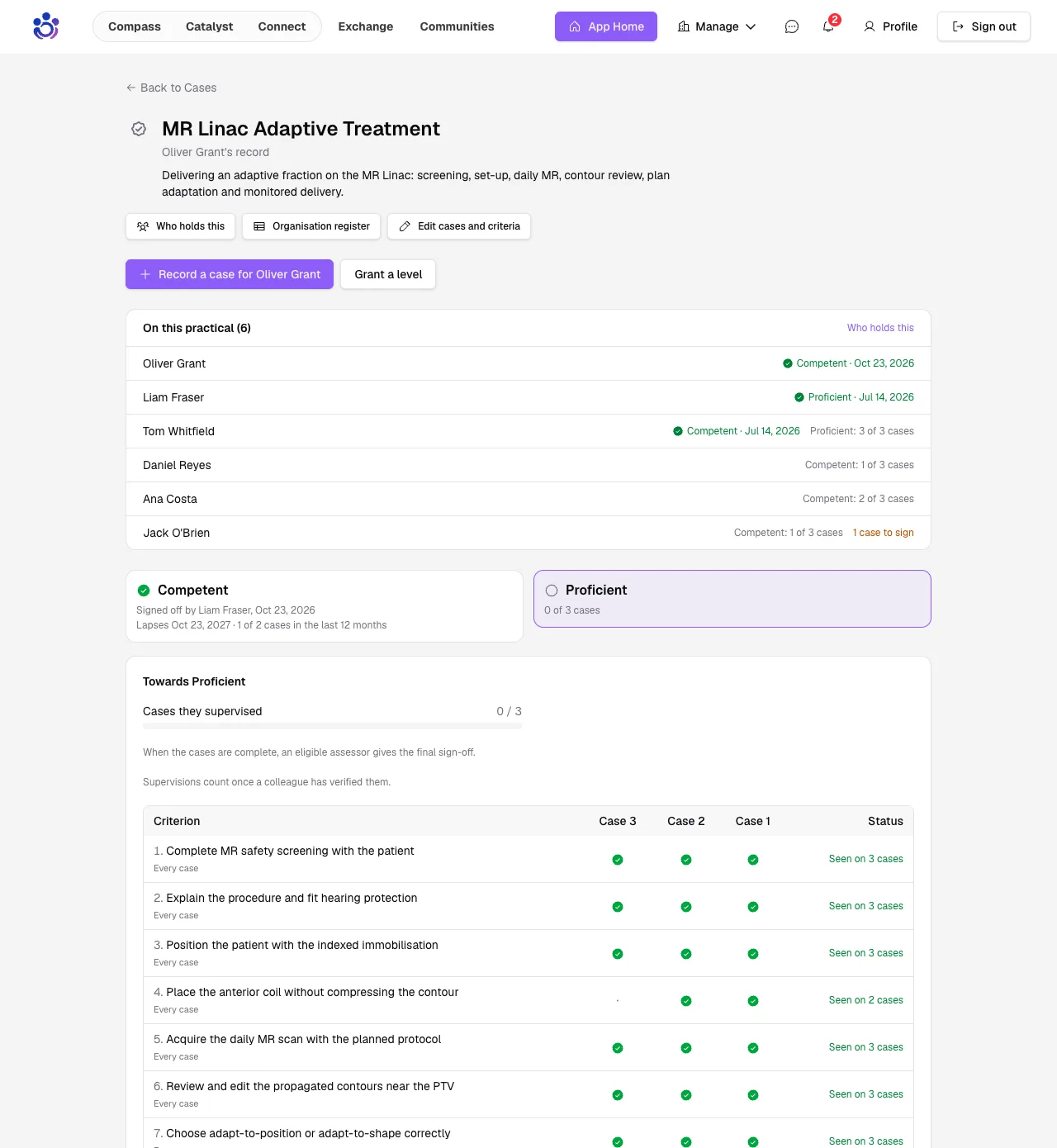Open the 1 case to sign link
The width and height of the screenshot is (1057, 1148).
coord(884,533)
